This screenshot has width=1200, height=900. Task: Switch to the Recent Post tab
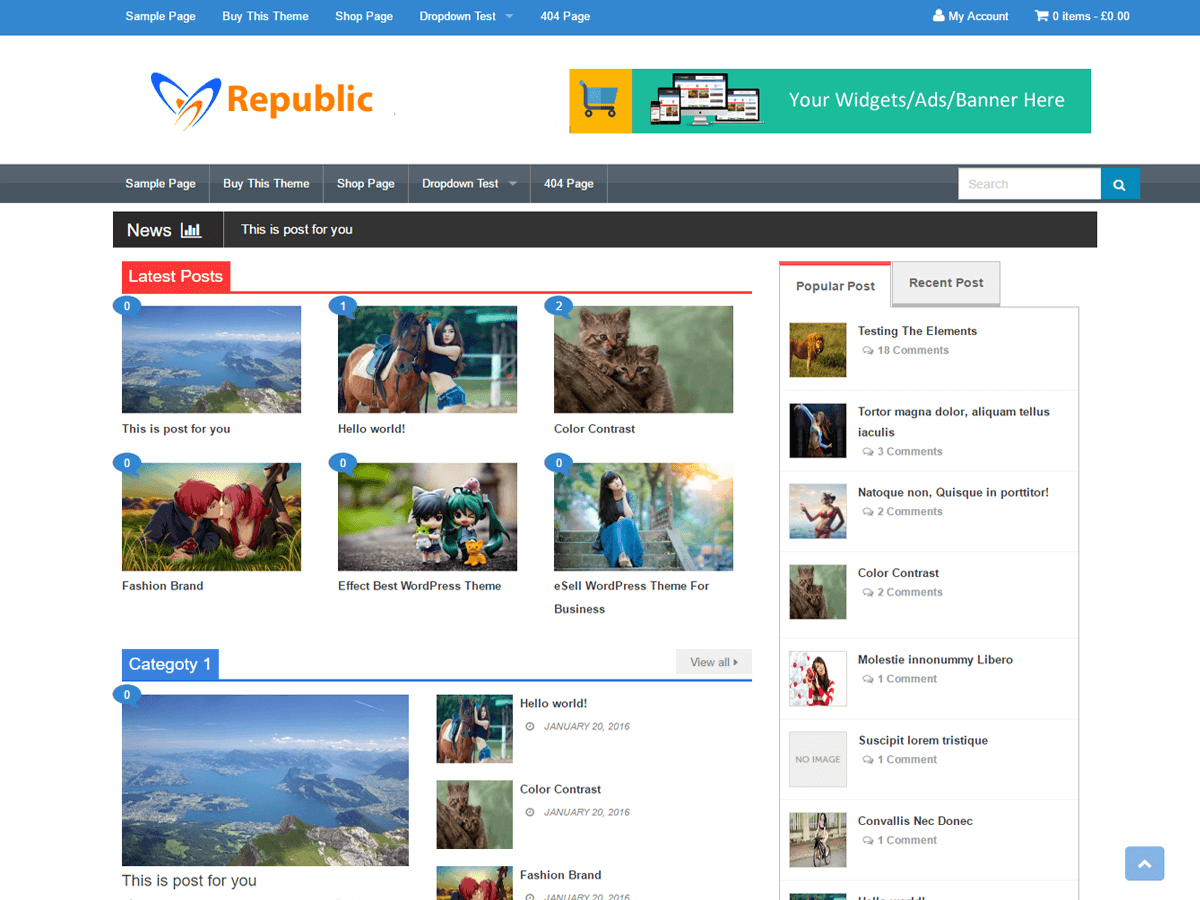pyautogui.click(x=946, y=283)
